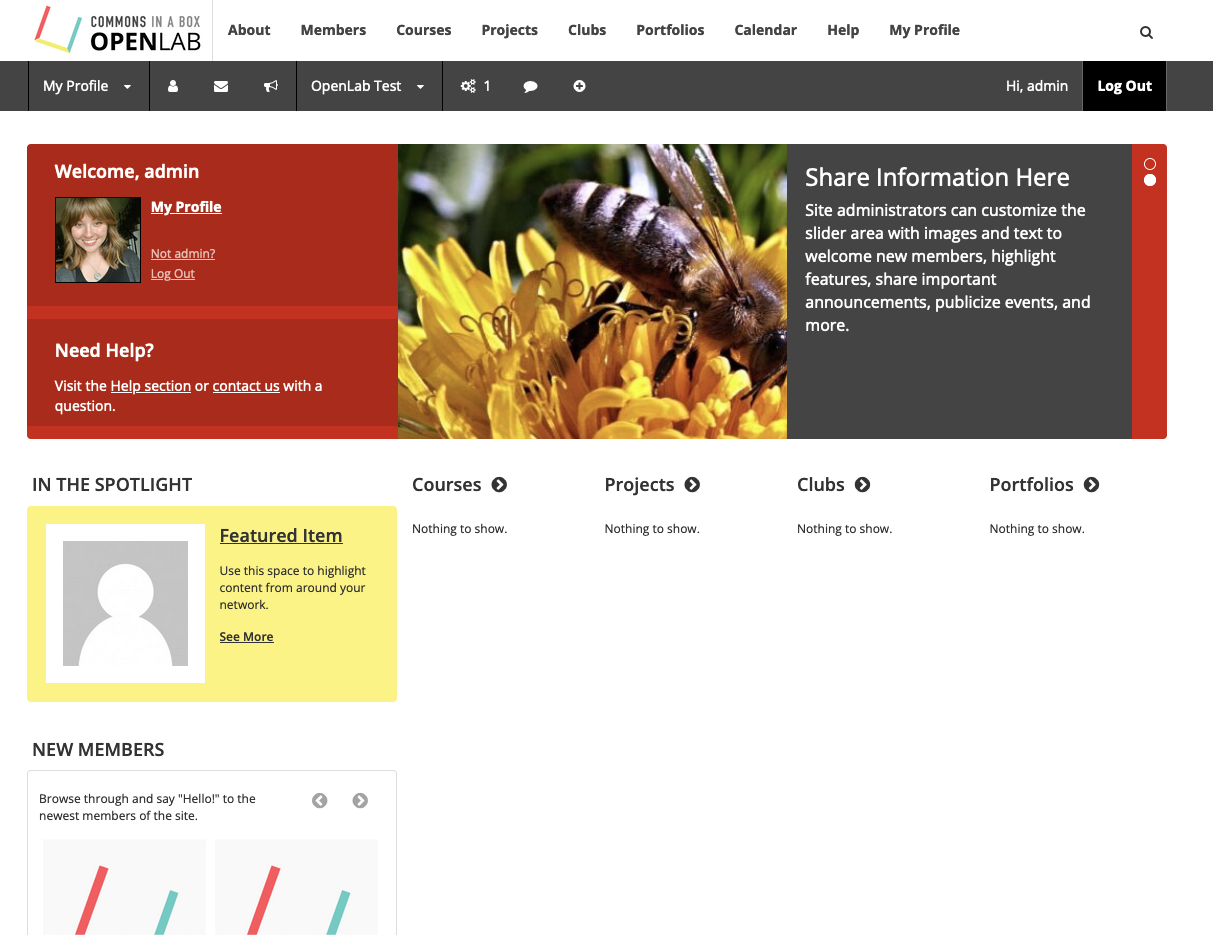
Task: Open the gears activity icon showing 1
Action: click(475, 86)
